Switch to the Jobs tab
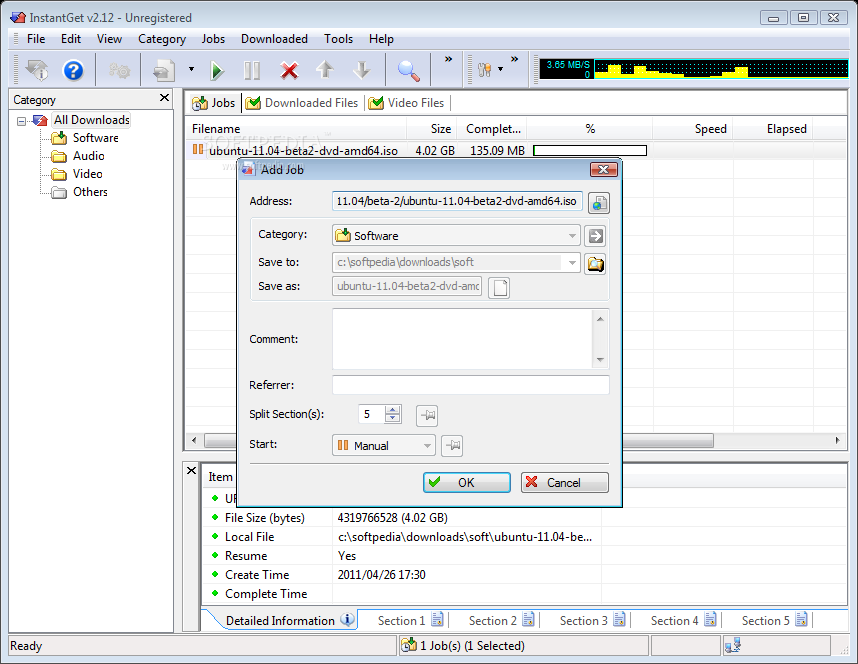Viewport: 858px width, 664px height. [214, 103]
